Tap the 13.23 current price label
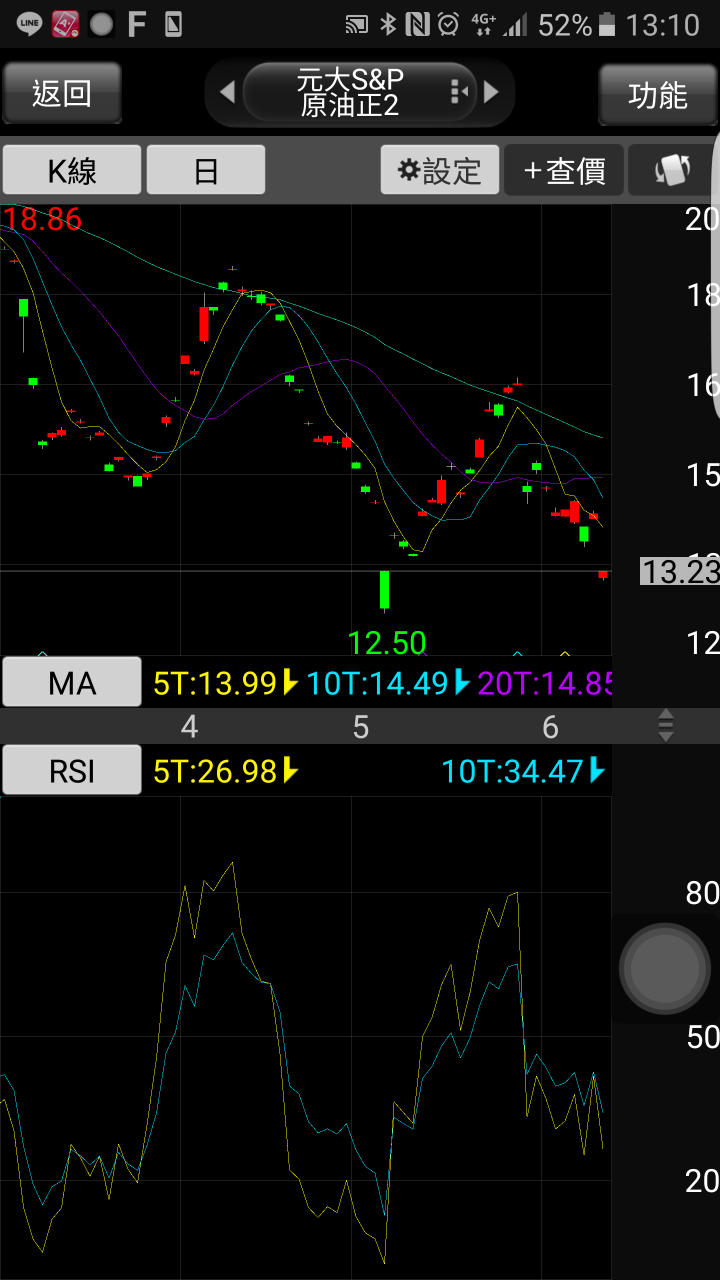 (x=679, y=572)
